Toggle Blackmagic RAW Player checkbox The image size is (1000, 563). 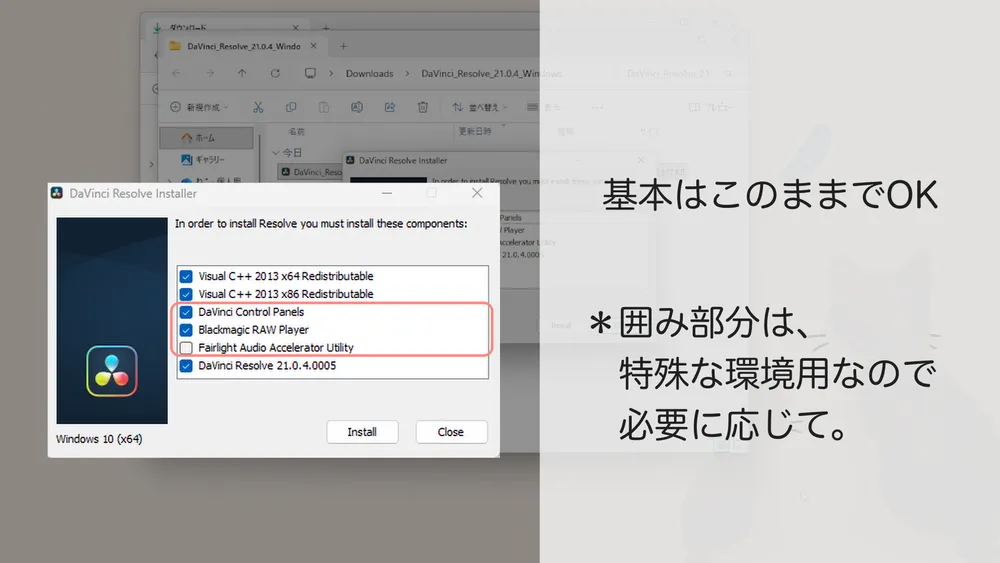[186, 330]
